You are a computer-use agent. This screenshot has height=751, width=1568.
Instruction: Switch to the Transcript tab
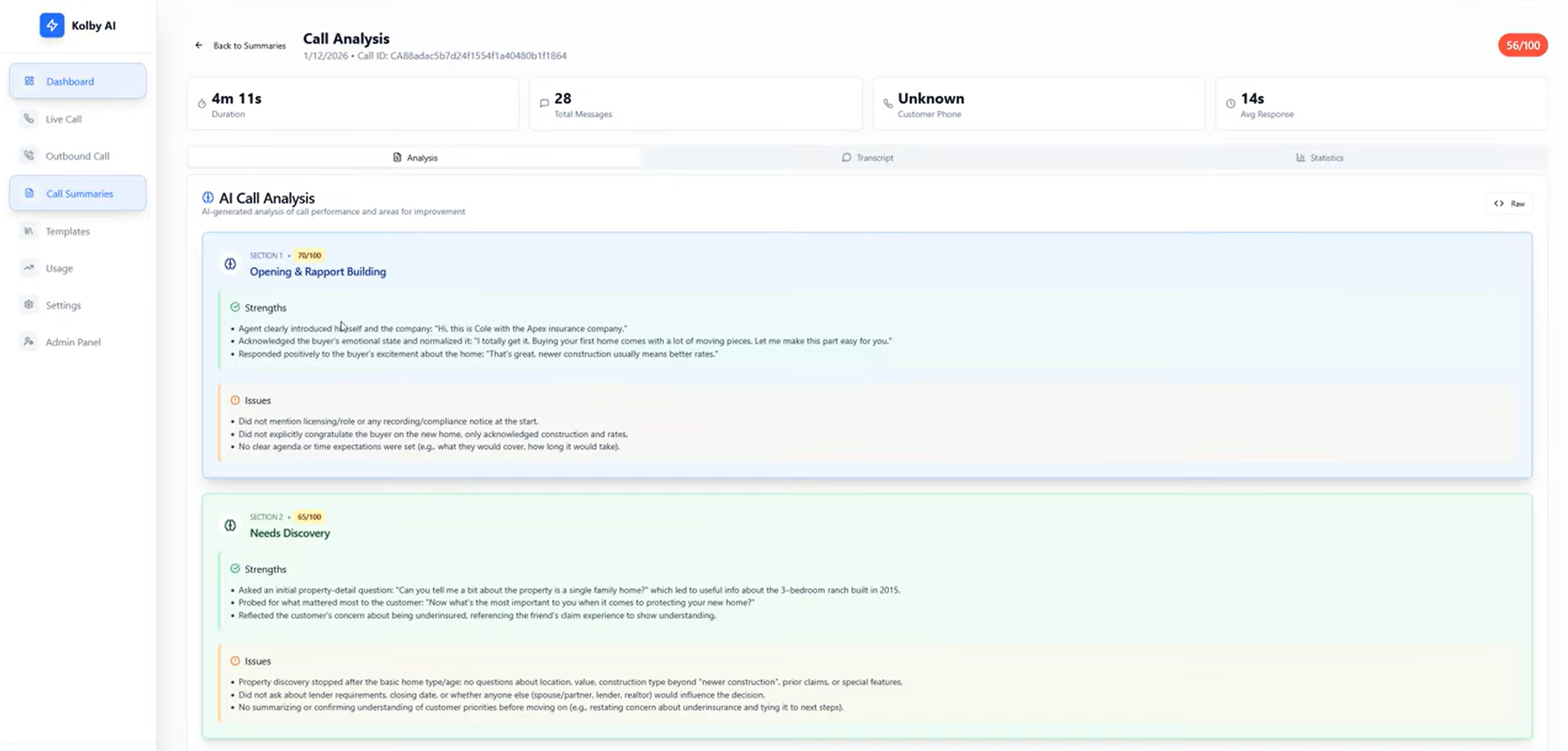[867, 157]
